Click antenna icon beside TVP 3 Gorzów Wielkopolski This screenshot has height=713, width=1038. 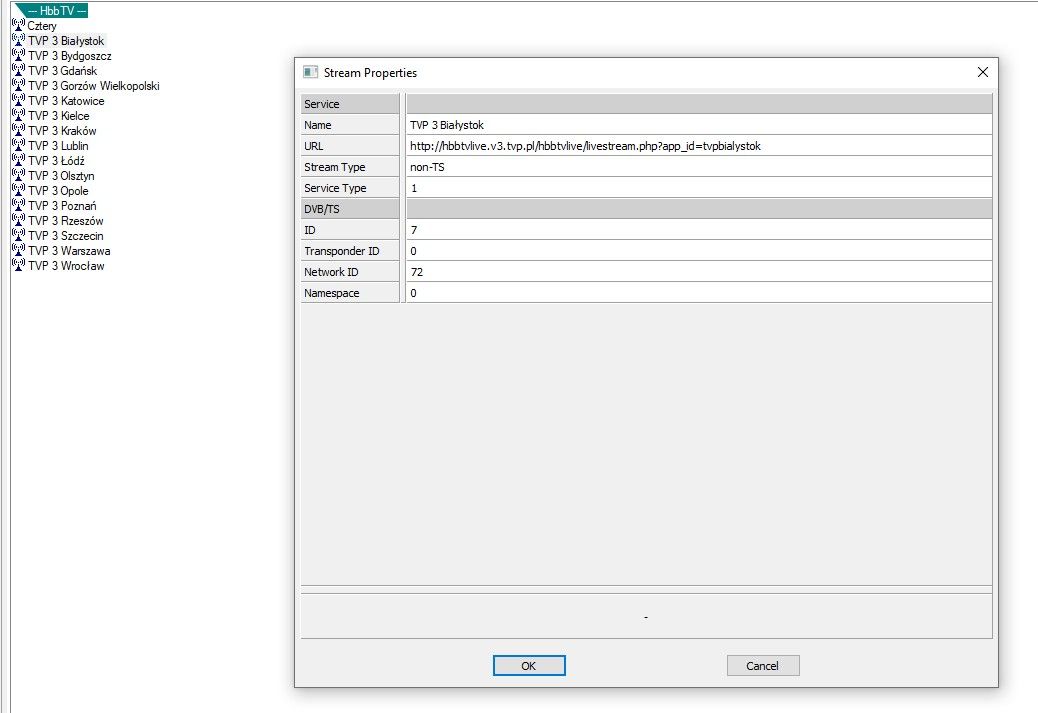19,85
